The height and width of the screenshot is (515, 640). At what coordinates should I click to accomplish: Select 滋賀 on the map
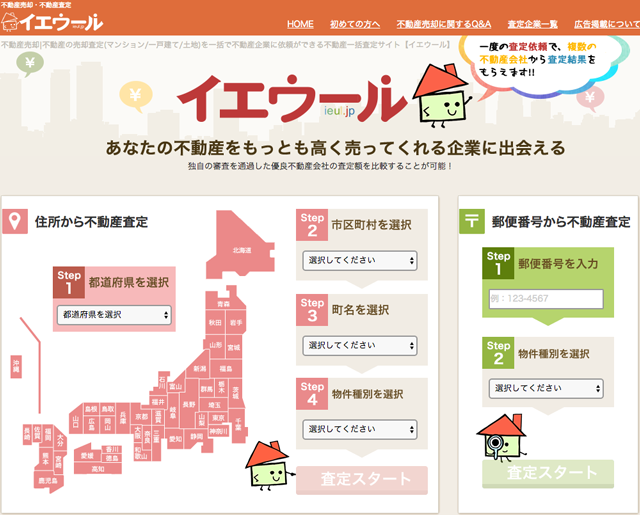click(158, 417)
